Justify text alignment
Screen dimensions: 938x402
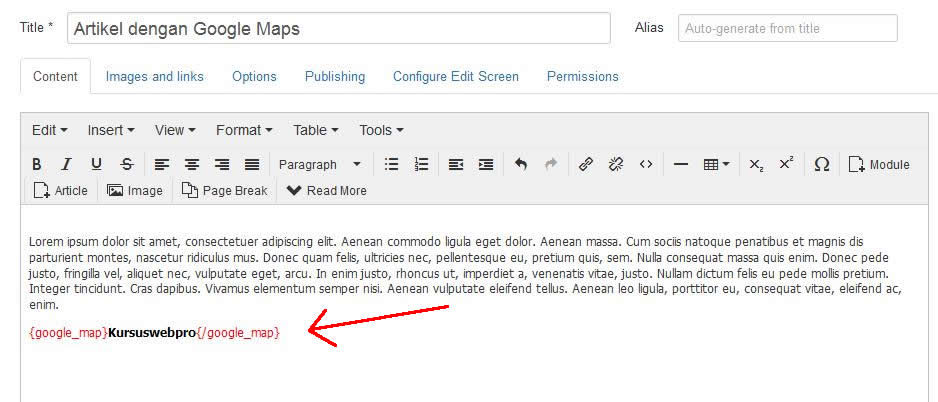(252, 165)
